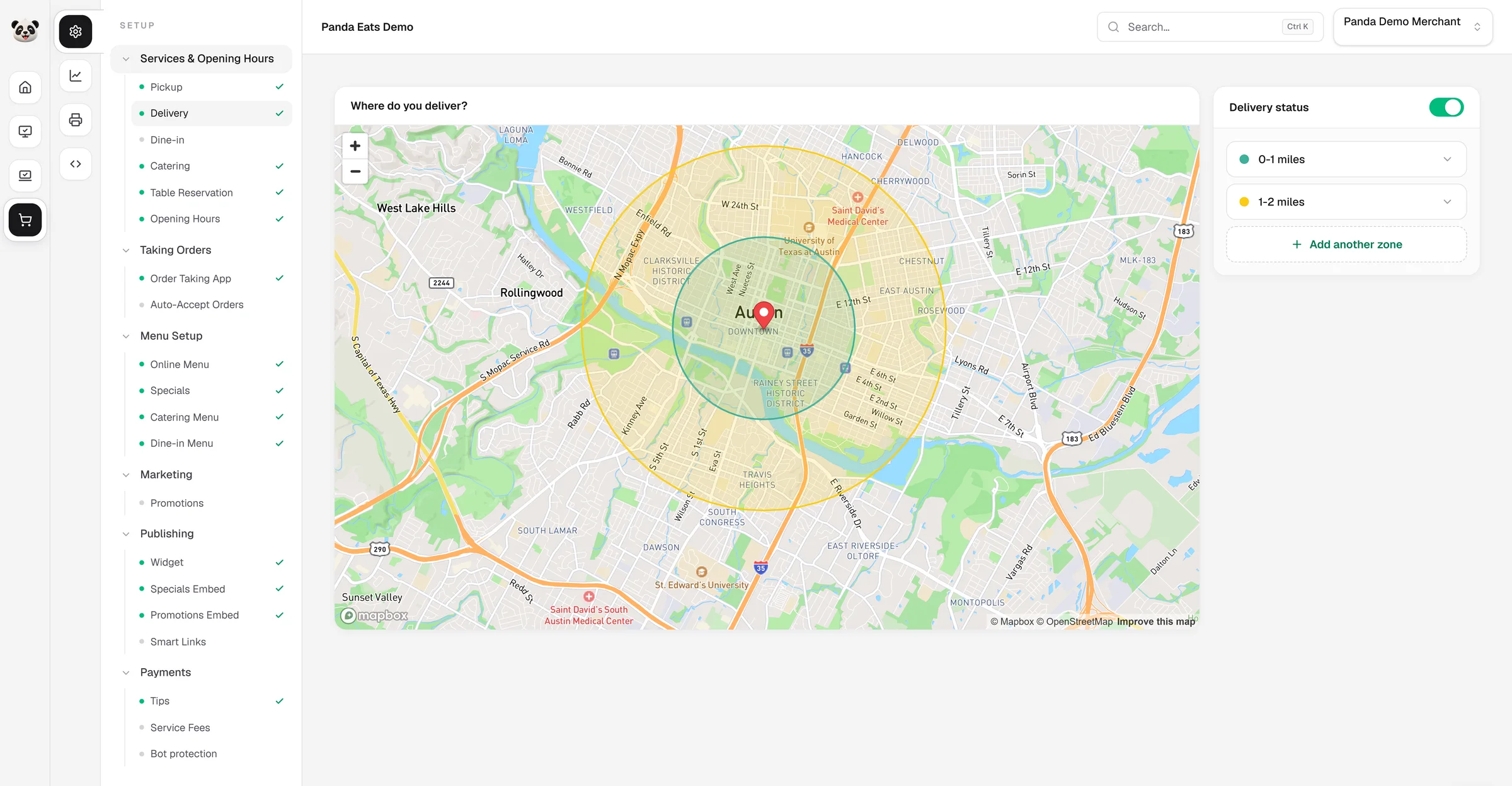
Task: Click the Widget completed checkmark
Action: pyautogui.click(x=280, y=562)
